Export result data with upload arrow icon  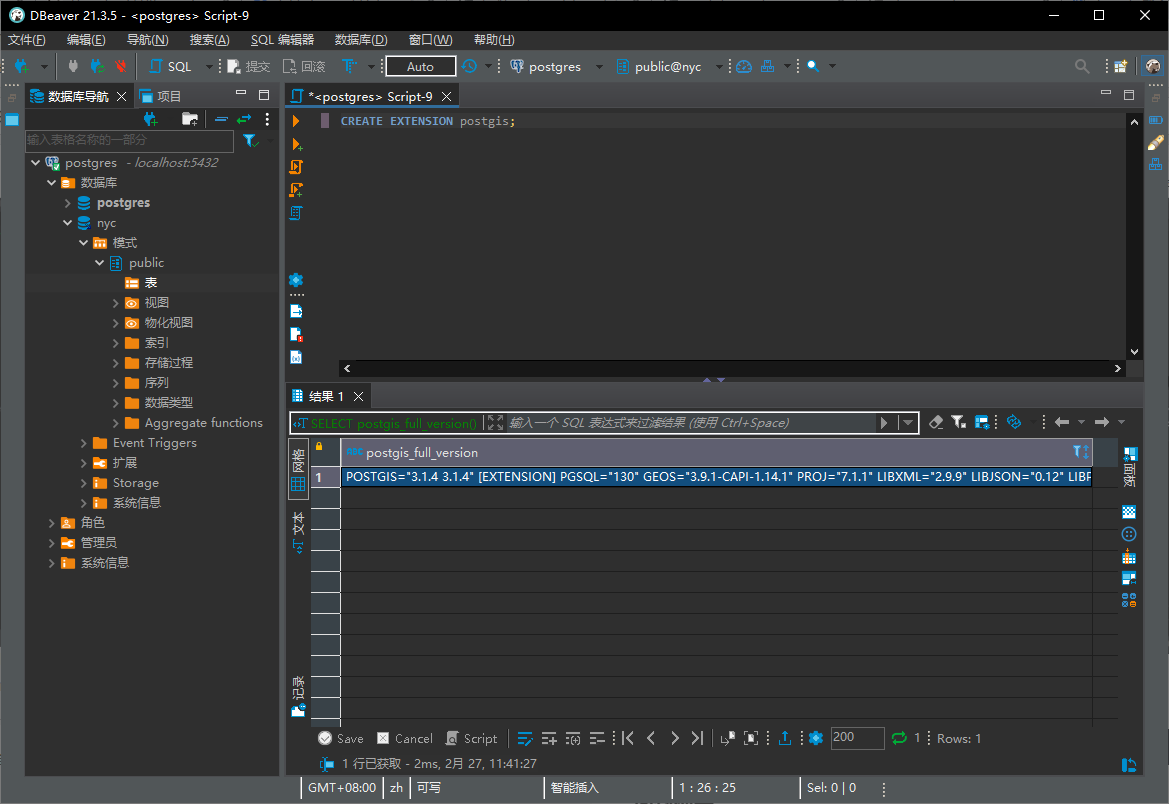click(785, 738)
